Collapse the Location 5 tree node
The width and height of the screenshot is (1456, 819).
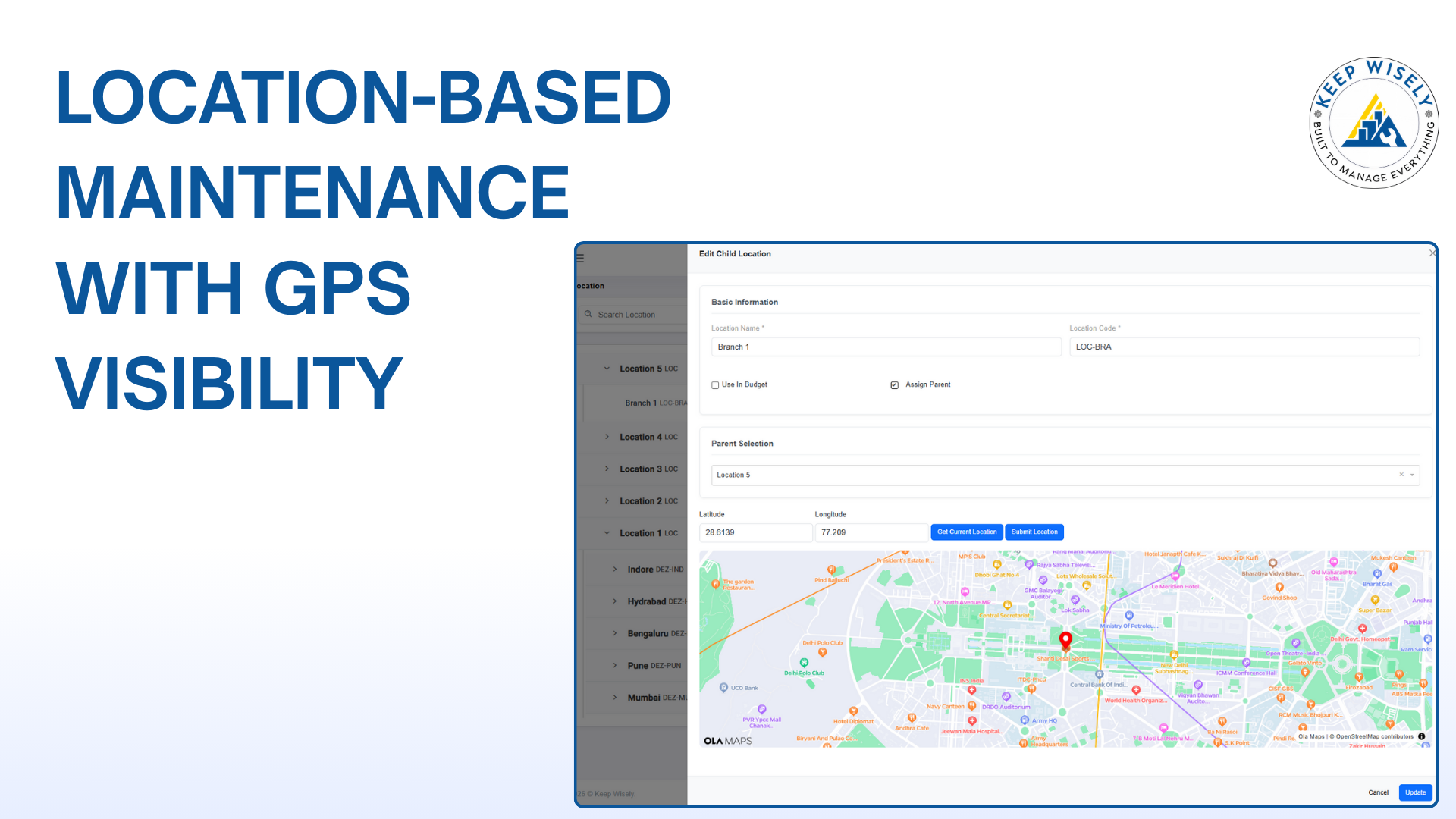pyautogui.click(x=607, y=369)
